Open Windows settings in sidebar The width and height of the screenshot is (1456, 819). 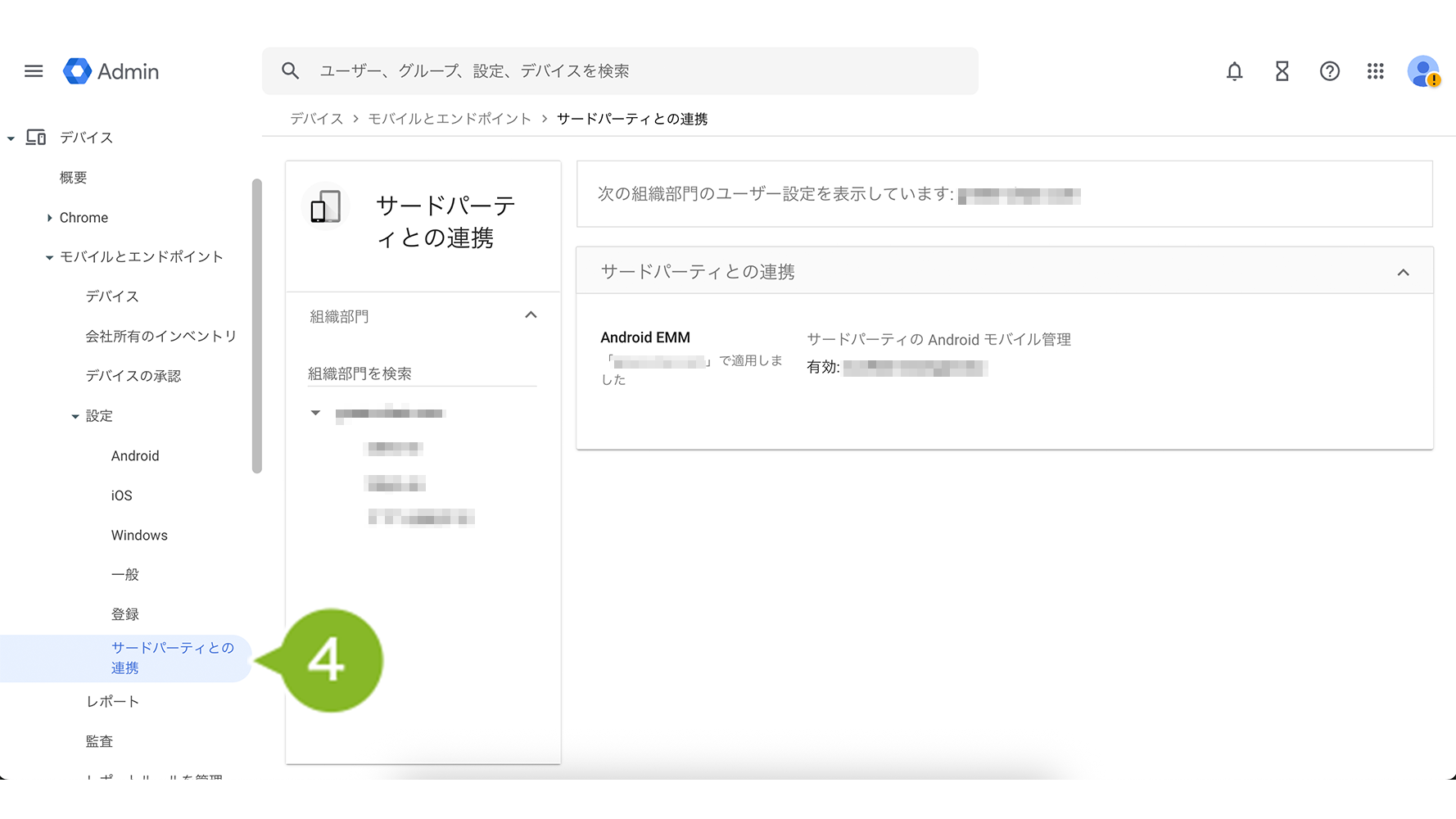[139, 536]
